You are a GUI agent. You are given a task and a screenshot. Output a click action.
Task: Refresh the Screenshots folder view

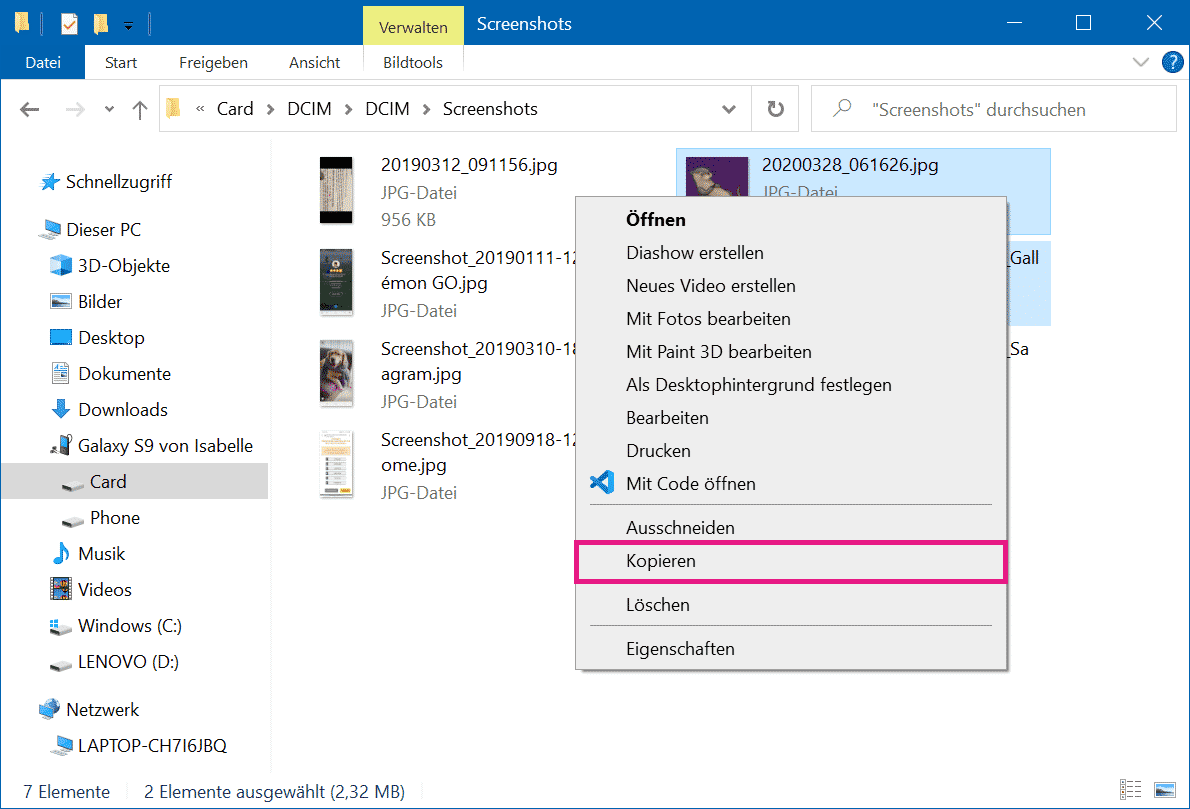(775, 110)
